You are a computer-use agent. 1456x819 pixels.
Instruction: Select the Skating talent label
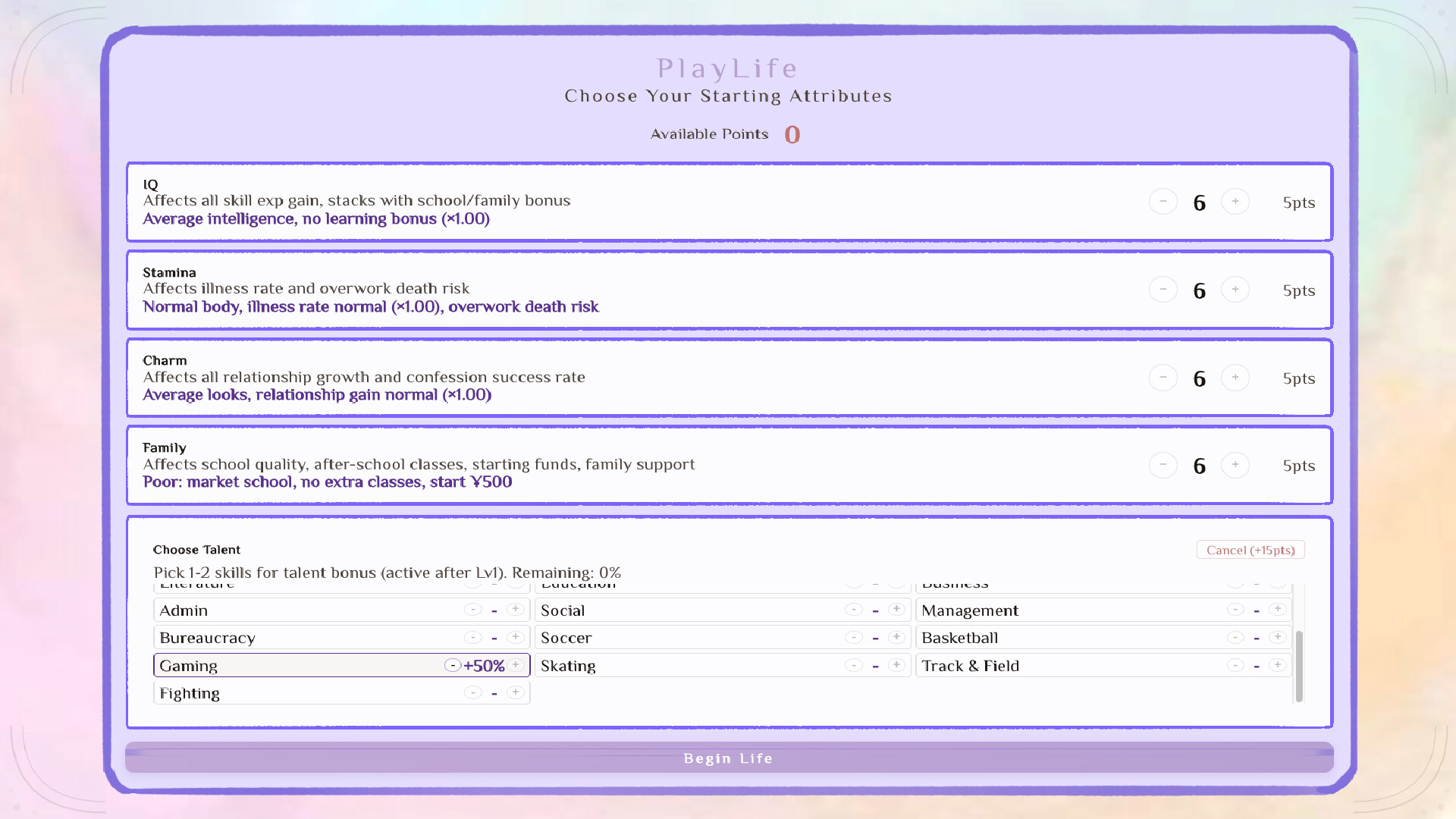coord(568,666)
